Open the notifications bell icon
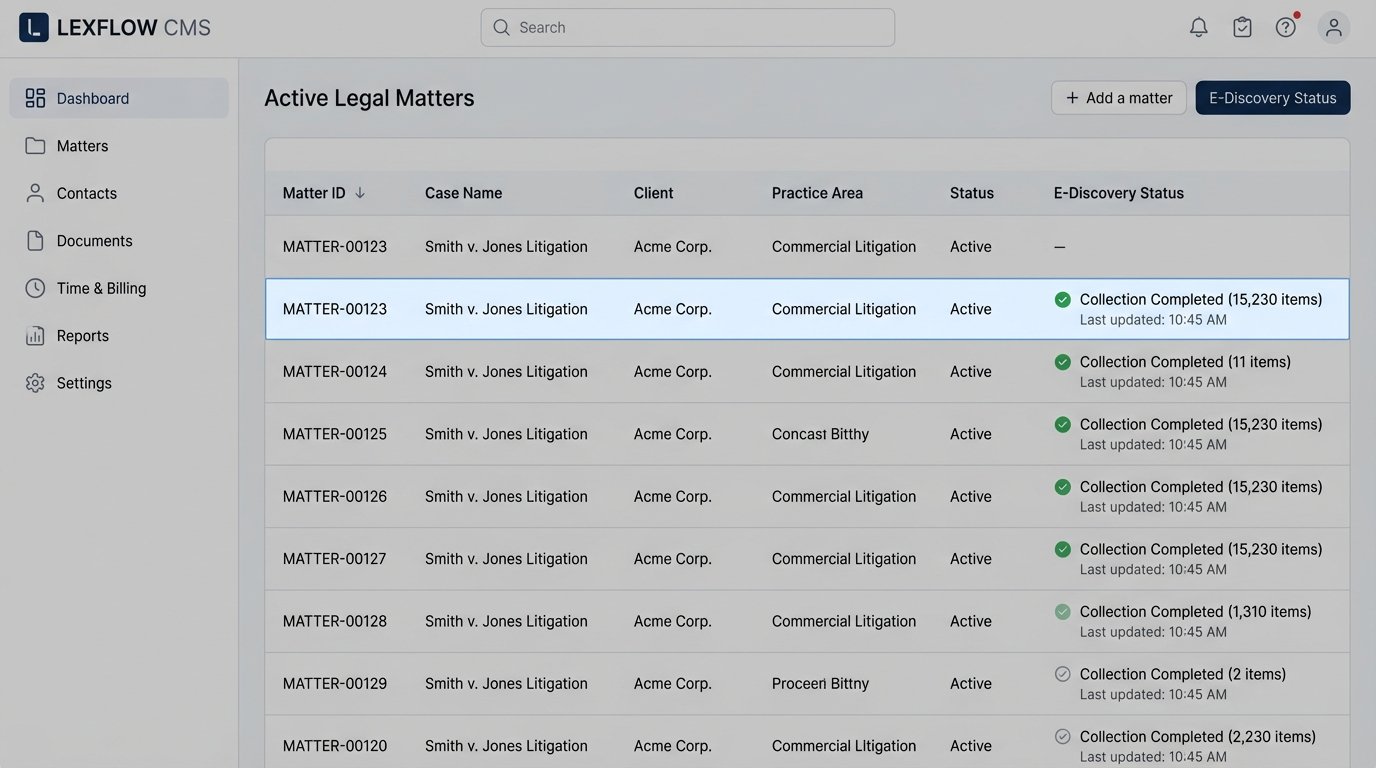 1198,27
